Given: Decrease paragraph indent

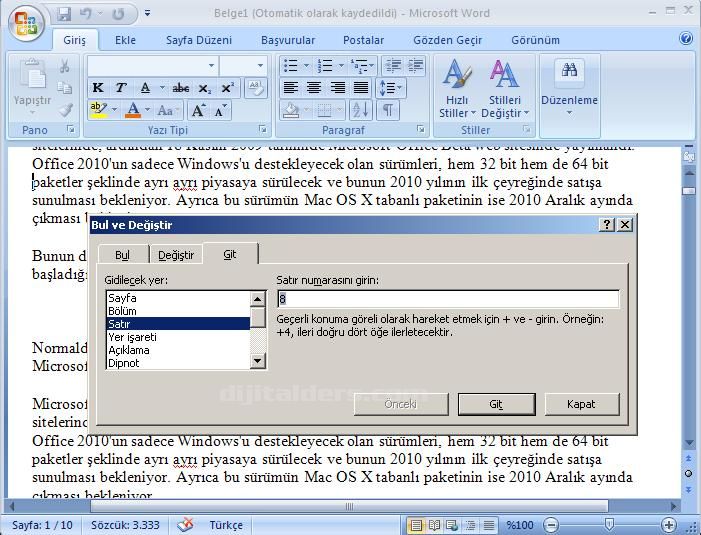Looking at the screenshot, I should (x=393, y=66).
